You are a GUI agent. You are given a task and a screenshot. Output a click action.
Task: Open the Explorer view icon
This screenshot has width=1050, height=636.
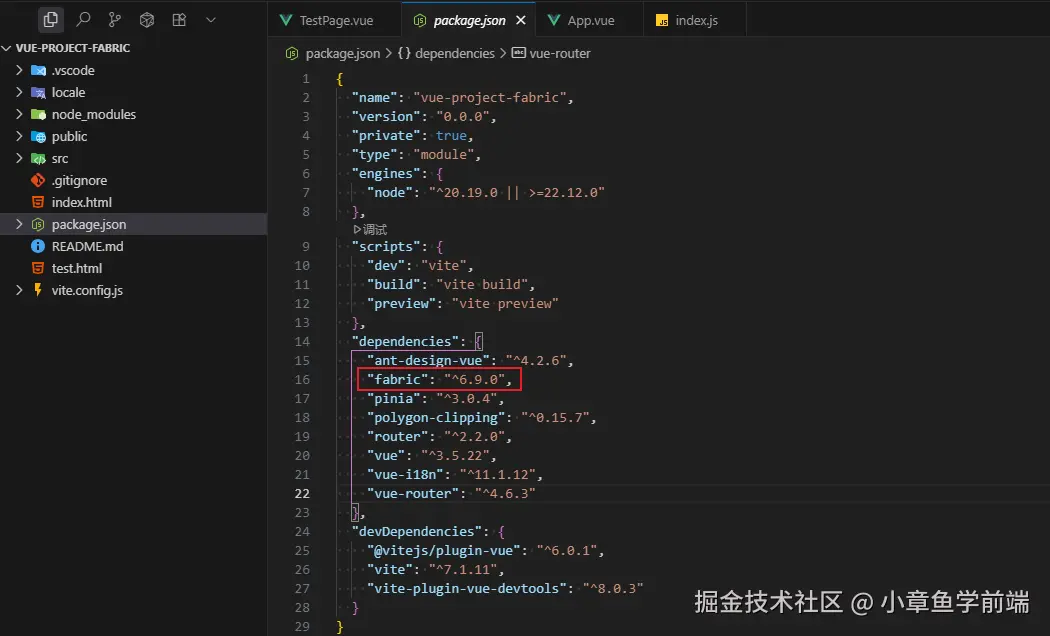[x=50, y=20]
